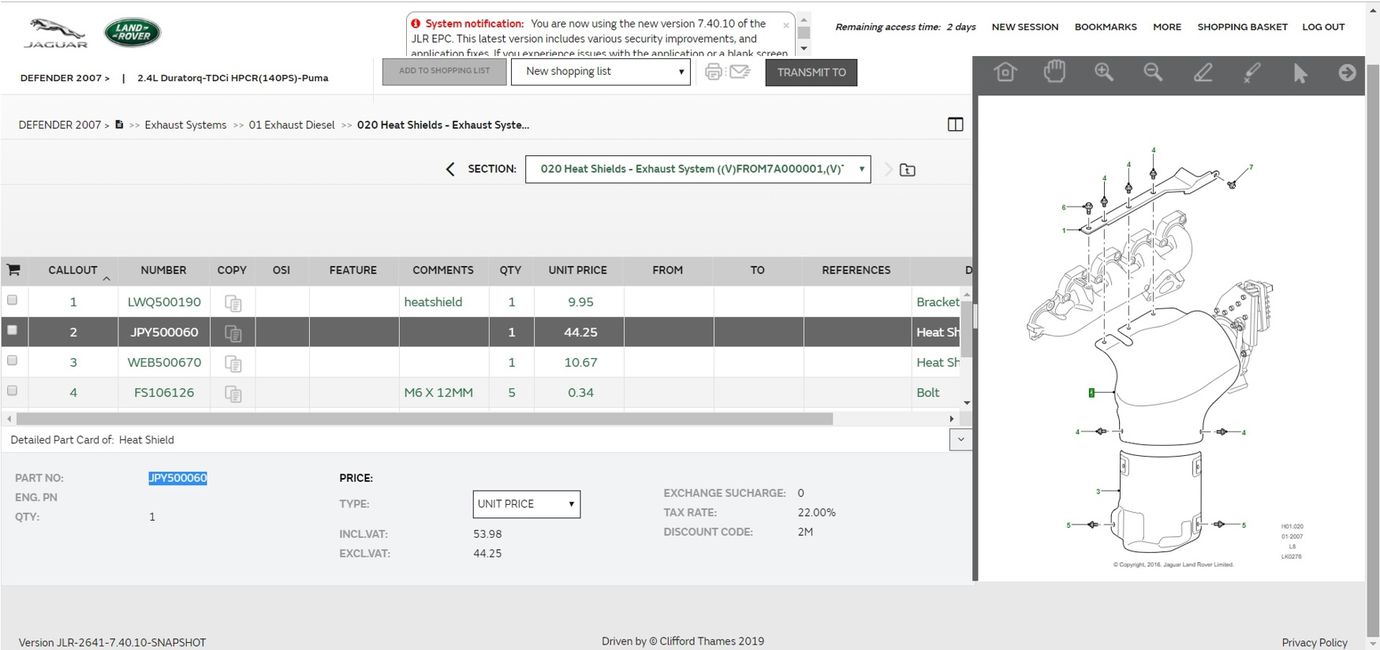Click the shopping cart column header icon
Image resolution: width=1380 pixels, height=650 pixels.
13,270
